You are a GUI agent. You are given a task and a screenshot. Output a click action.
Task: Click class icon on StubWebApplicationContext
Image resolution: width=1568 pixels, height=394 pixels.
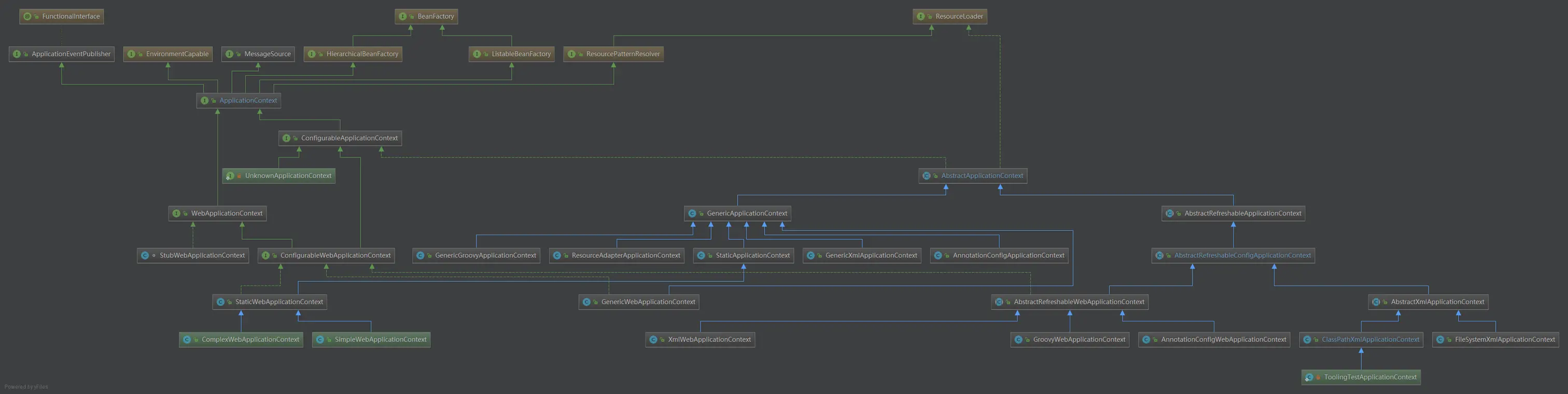tap(145, 256)
